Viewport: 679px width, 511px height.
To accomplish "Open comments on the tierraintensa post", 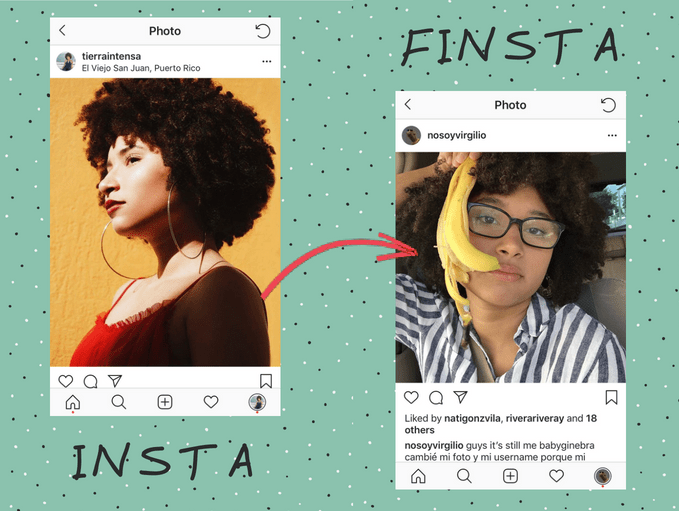I will coord(91,381).
